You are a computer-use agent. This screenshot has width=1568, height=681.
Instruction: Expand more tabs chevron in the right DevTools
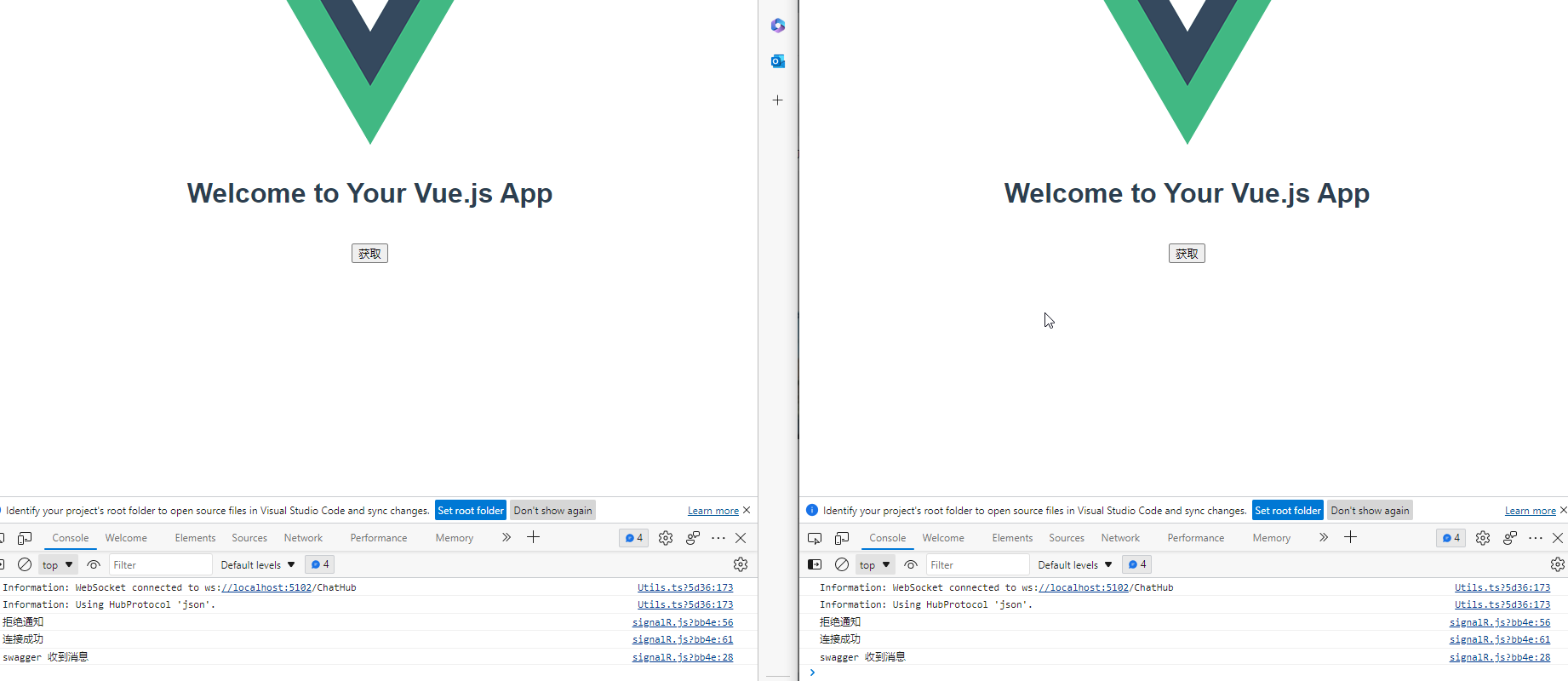[1324, 537]
